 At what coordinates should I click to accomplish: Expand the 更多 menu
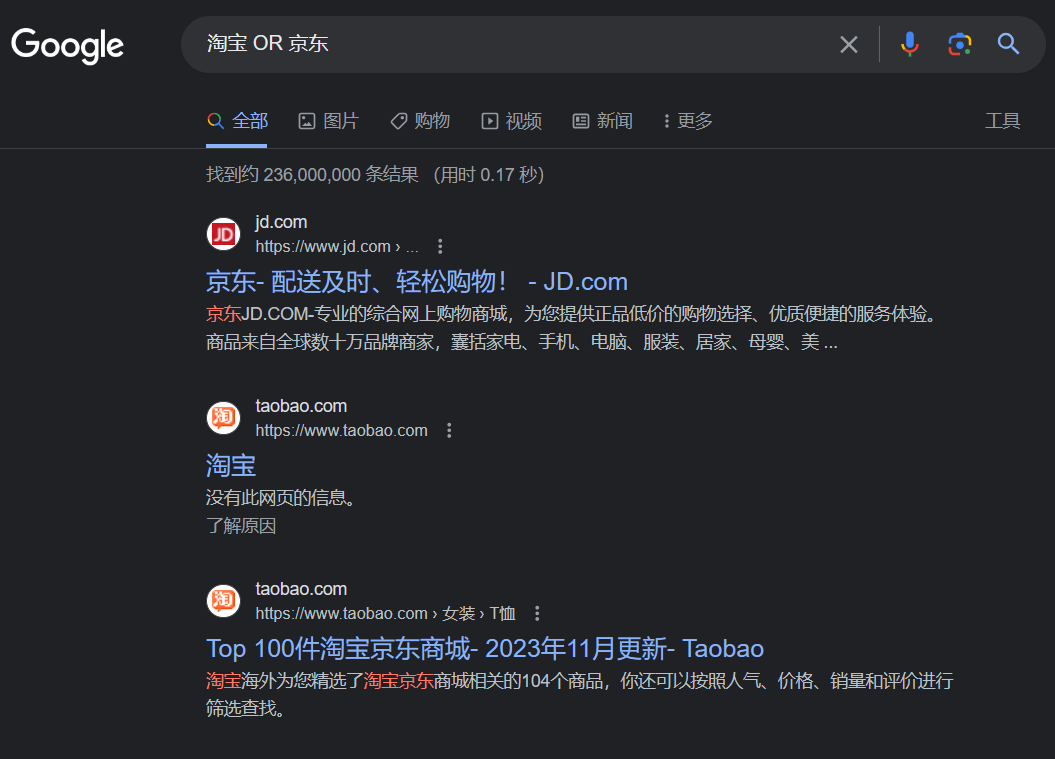click(688, 121)
